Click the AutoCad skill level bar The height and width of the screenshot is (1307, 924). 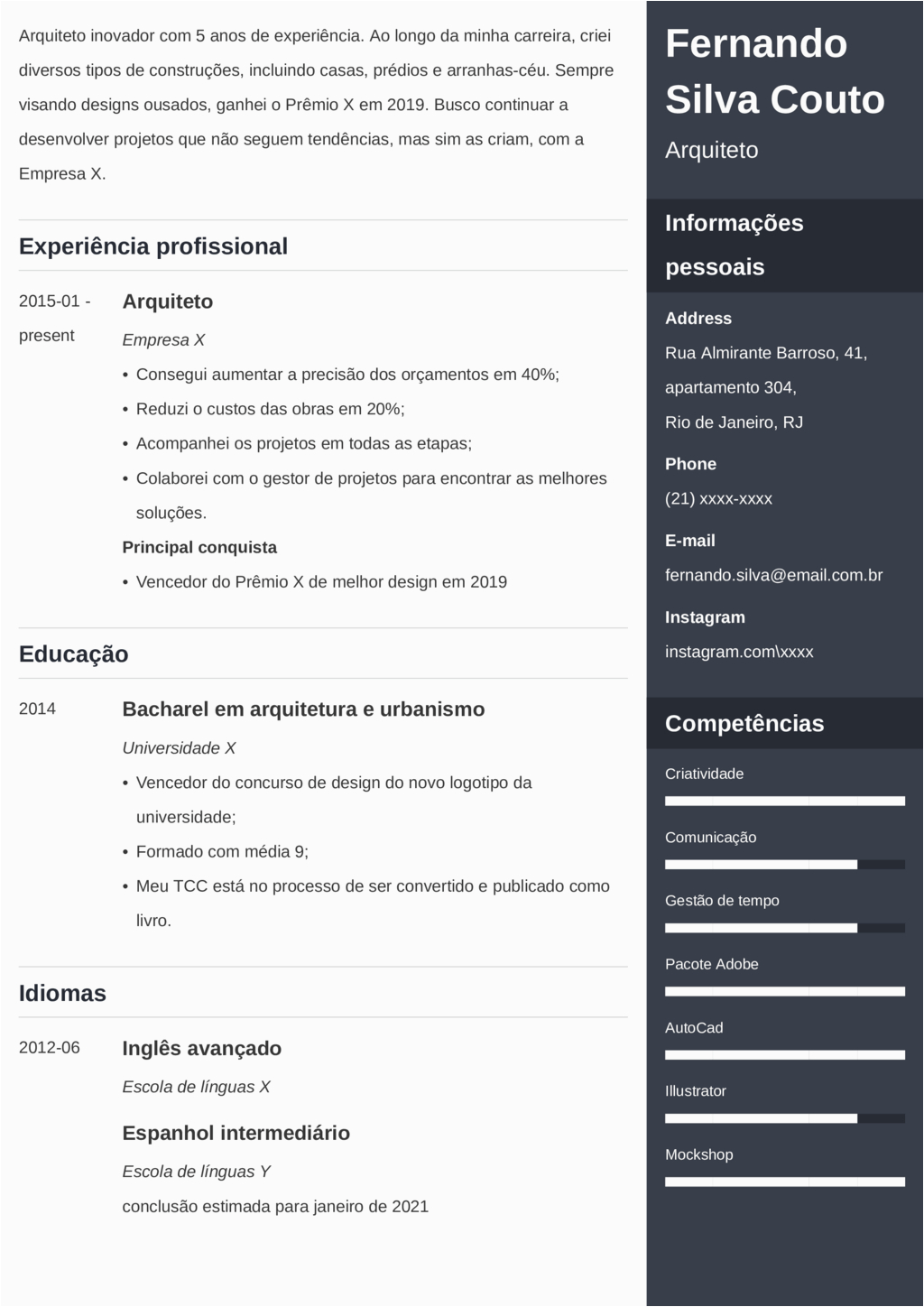[x=784, y=1054]
